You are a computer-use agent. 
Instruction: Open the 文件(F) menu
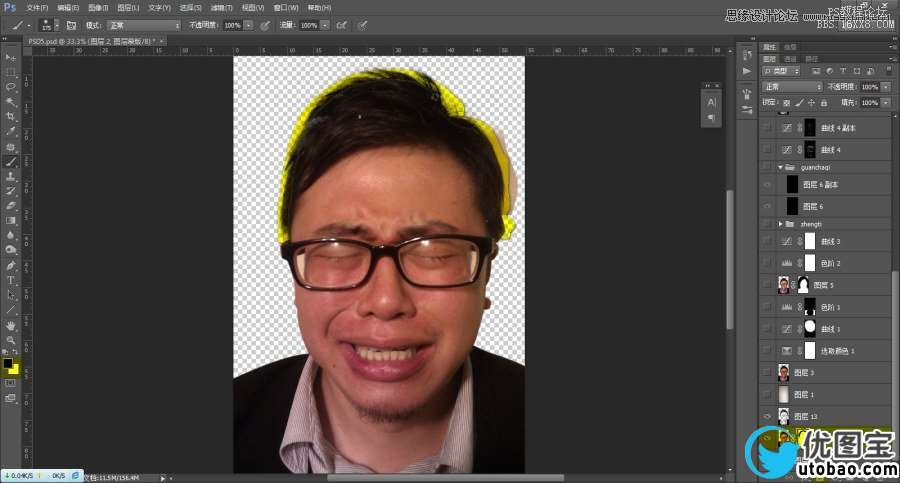coord(37,8)
